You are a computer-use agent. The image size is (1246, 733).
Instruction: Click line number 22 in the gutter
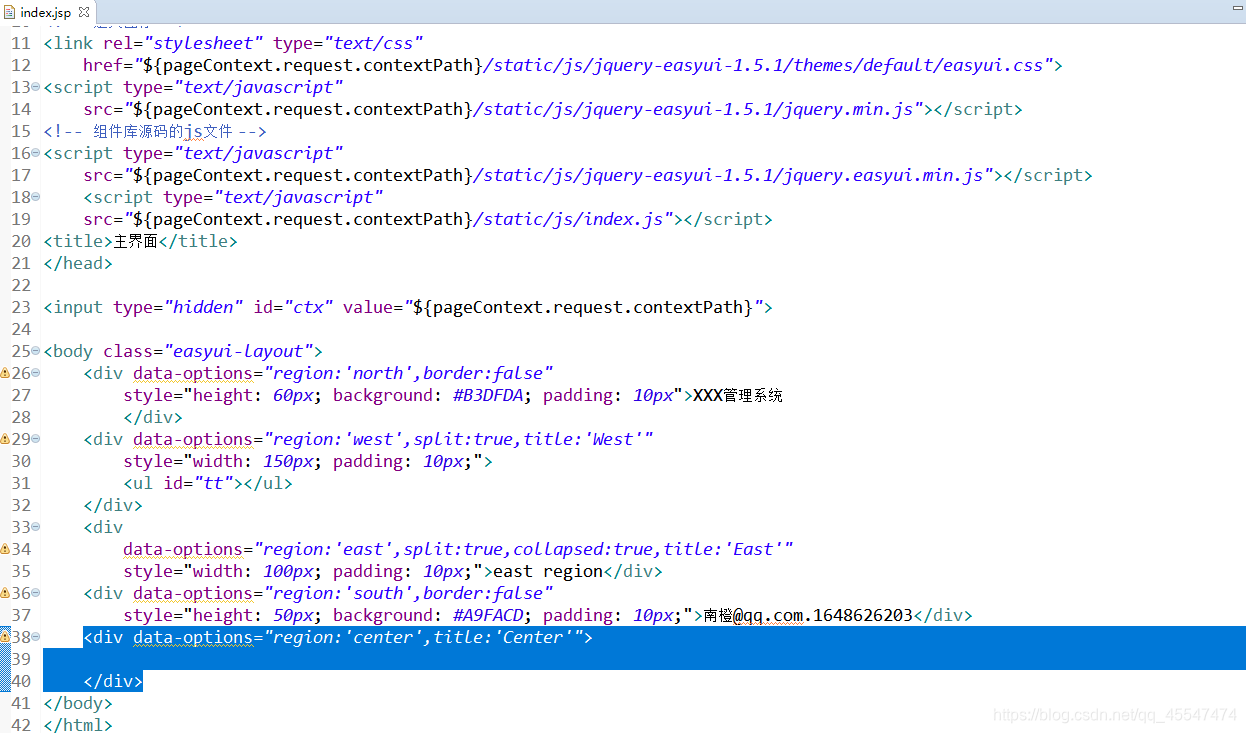(21, 285)
